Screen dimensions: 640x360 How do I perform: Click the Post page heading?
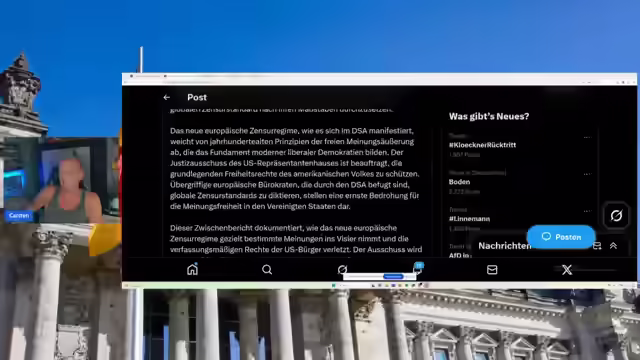197,97
